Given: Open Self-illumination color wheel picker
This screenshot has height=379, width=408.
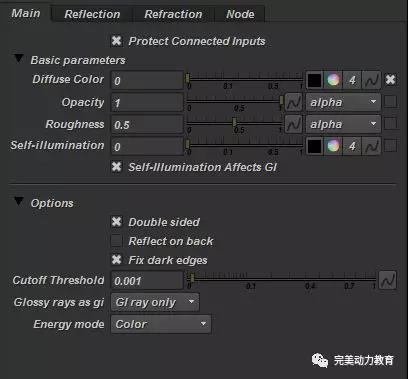Looking at the screenshot, I should click(333, 146).
